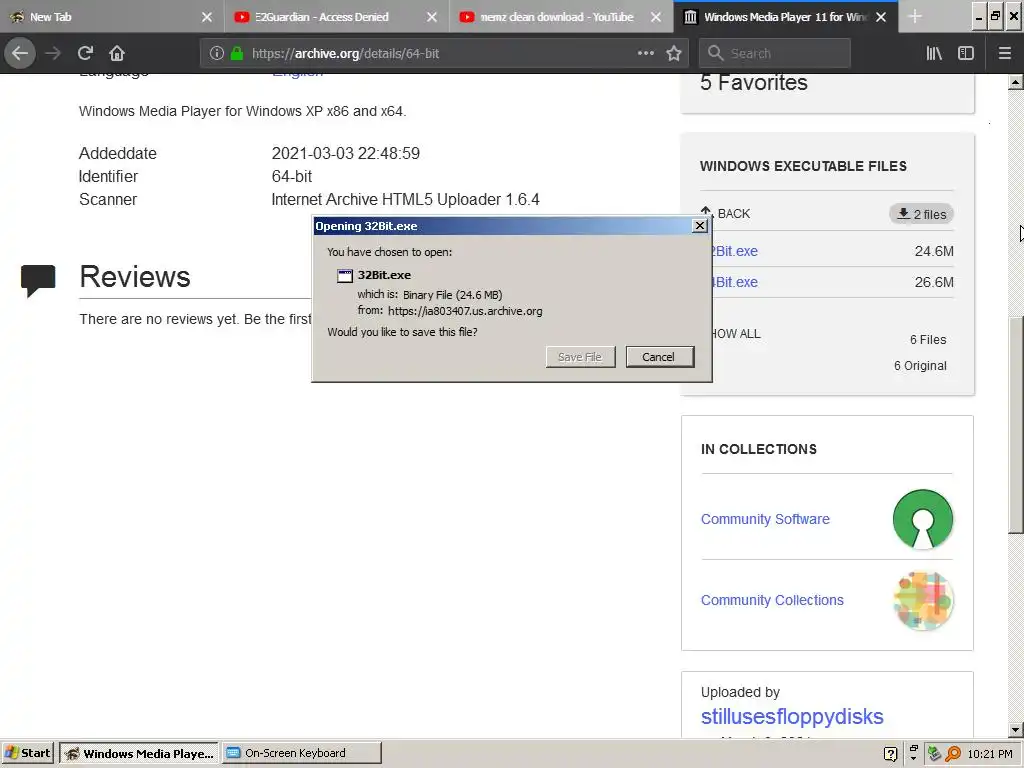Cancel the 32Bit.exe download dialog
The height and width of the screenshot is (768, 1024).
(659, 357)
